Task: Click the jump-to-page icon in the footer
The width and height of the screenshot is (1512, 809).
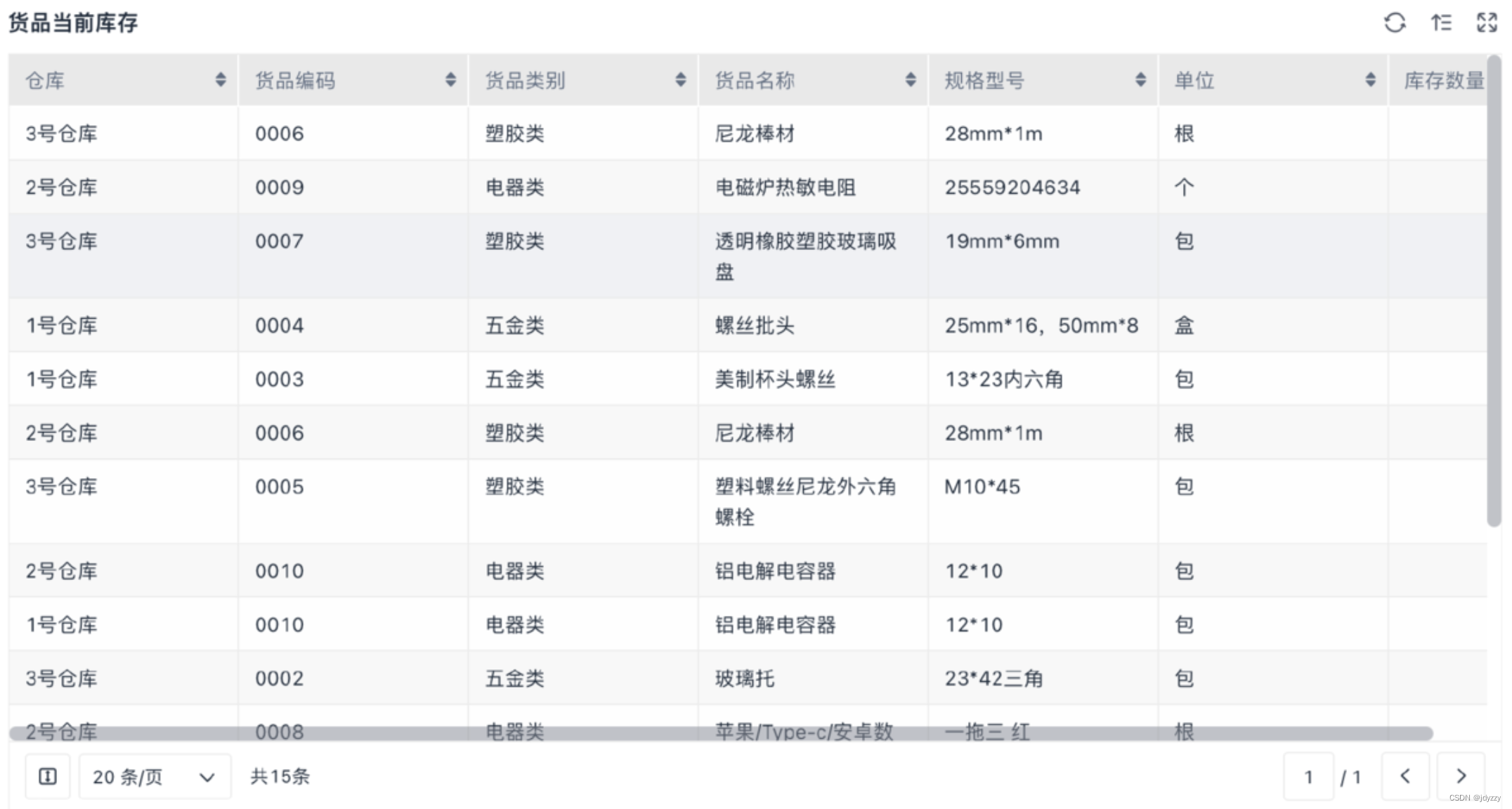Action: (x=48, y=776)
